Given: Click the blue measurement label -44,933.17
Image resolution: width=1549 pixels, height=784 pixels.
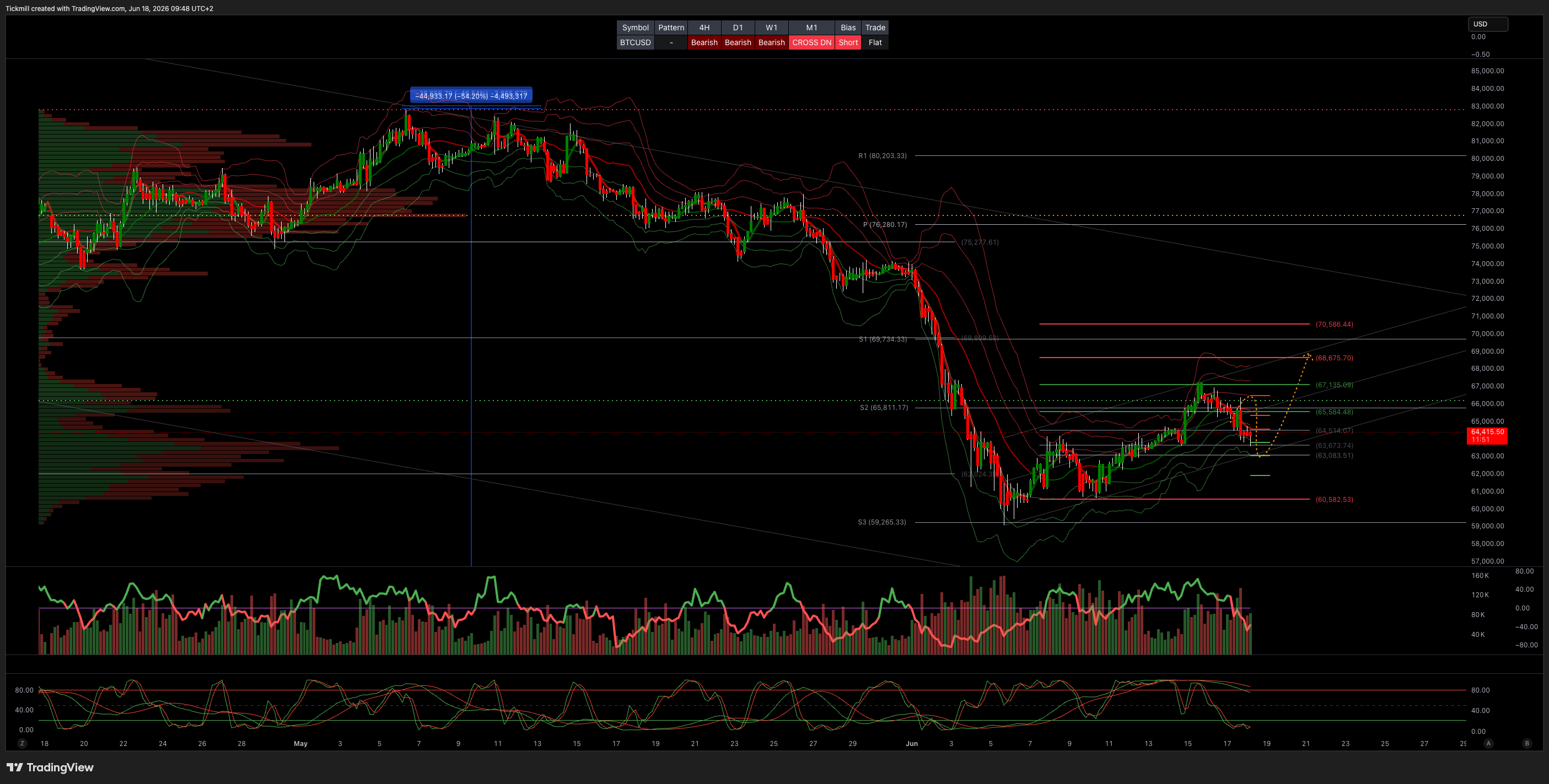Looking at the screenshot, I should tap(471, 95).
